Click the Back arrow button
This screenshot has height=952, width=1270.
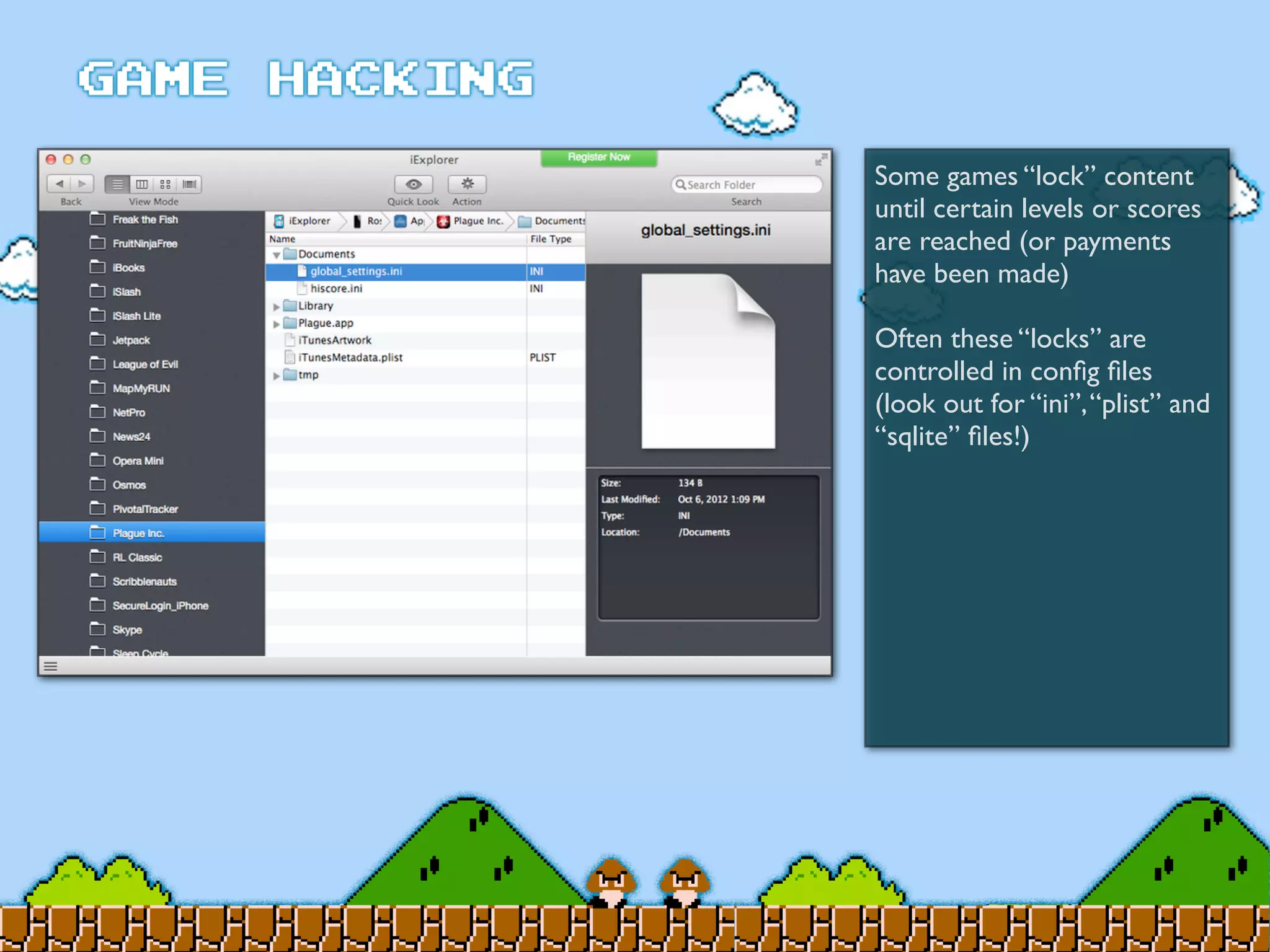60,184
